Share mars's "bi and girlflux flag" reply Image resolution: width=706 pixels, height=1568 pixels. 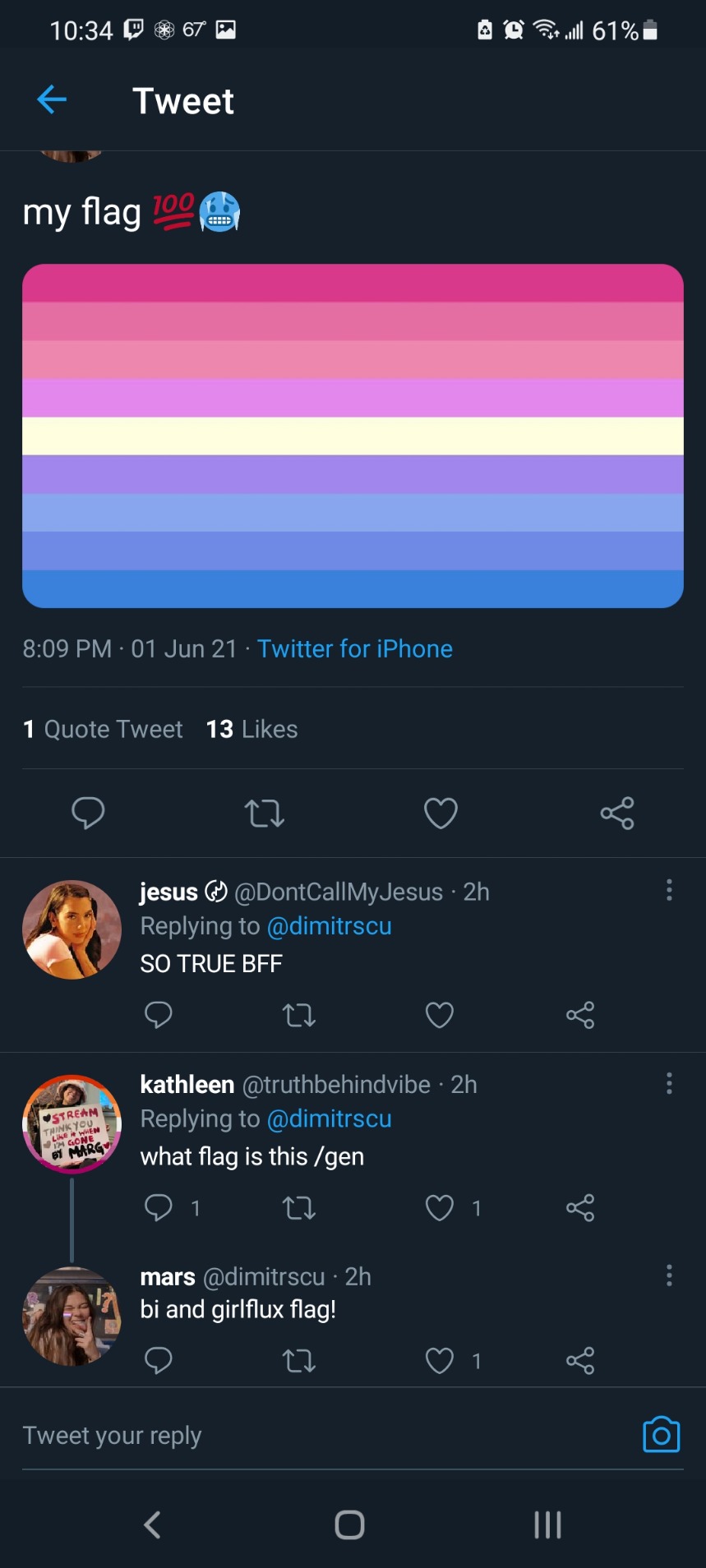coord(580,1360)
